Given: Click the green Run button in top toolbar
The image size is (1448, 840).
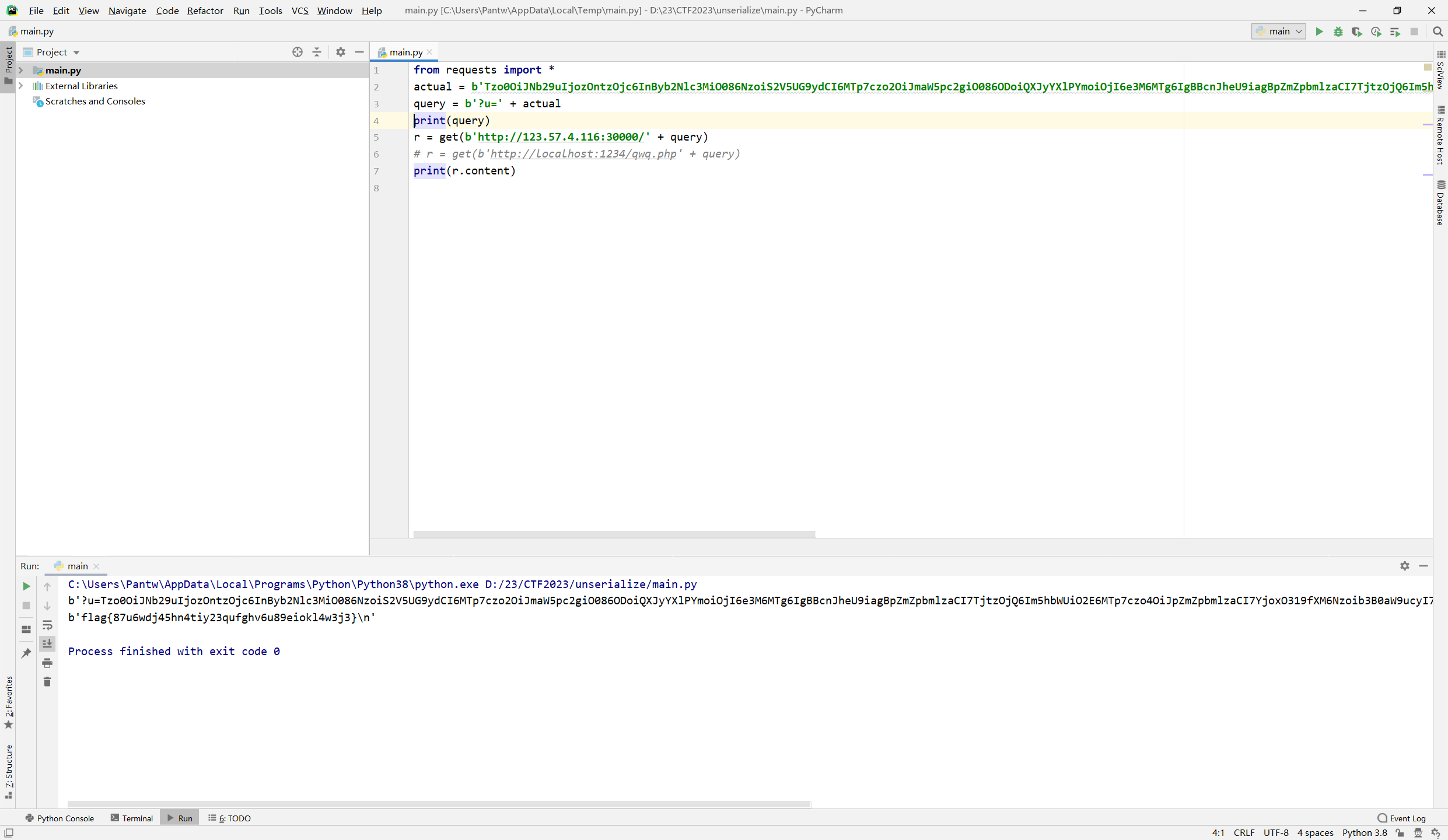Looking at the screenshot, I should point(1319,32).
